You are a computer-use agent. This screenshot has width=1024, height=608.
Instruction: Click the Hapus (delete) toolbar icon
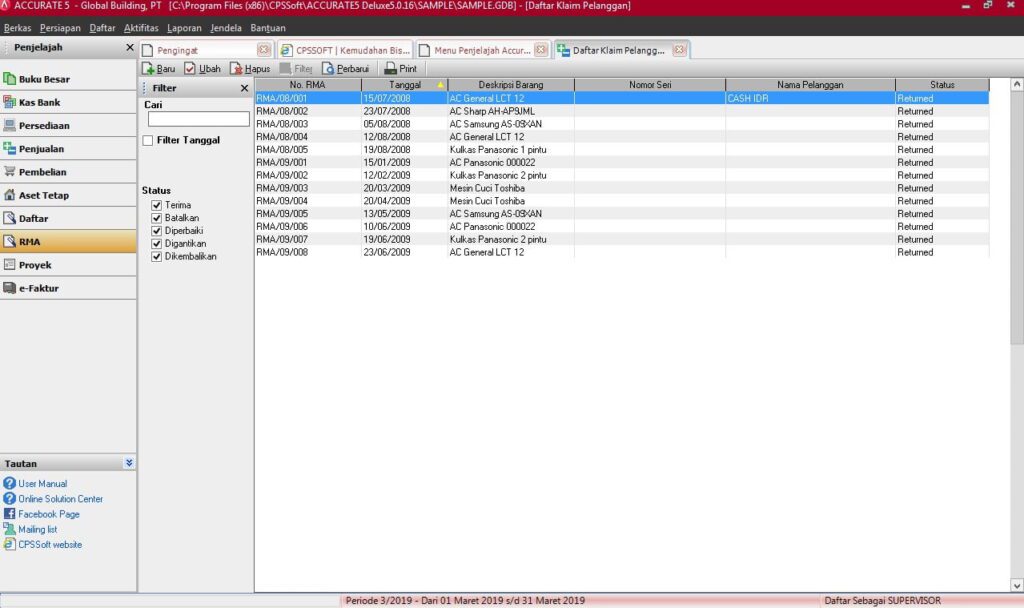point(236,69)
